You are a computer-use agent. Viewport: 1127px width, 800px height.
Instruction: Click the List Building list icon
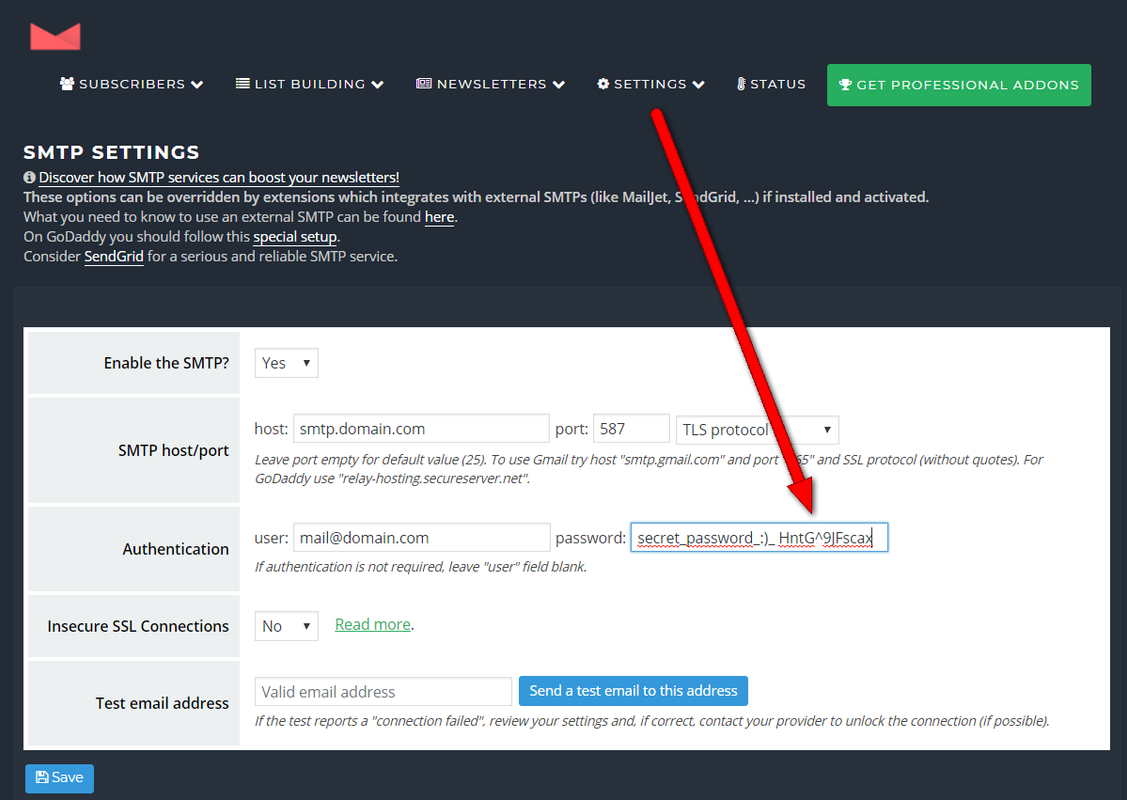point(243,84)
